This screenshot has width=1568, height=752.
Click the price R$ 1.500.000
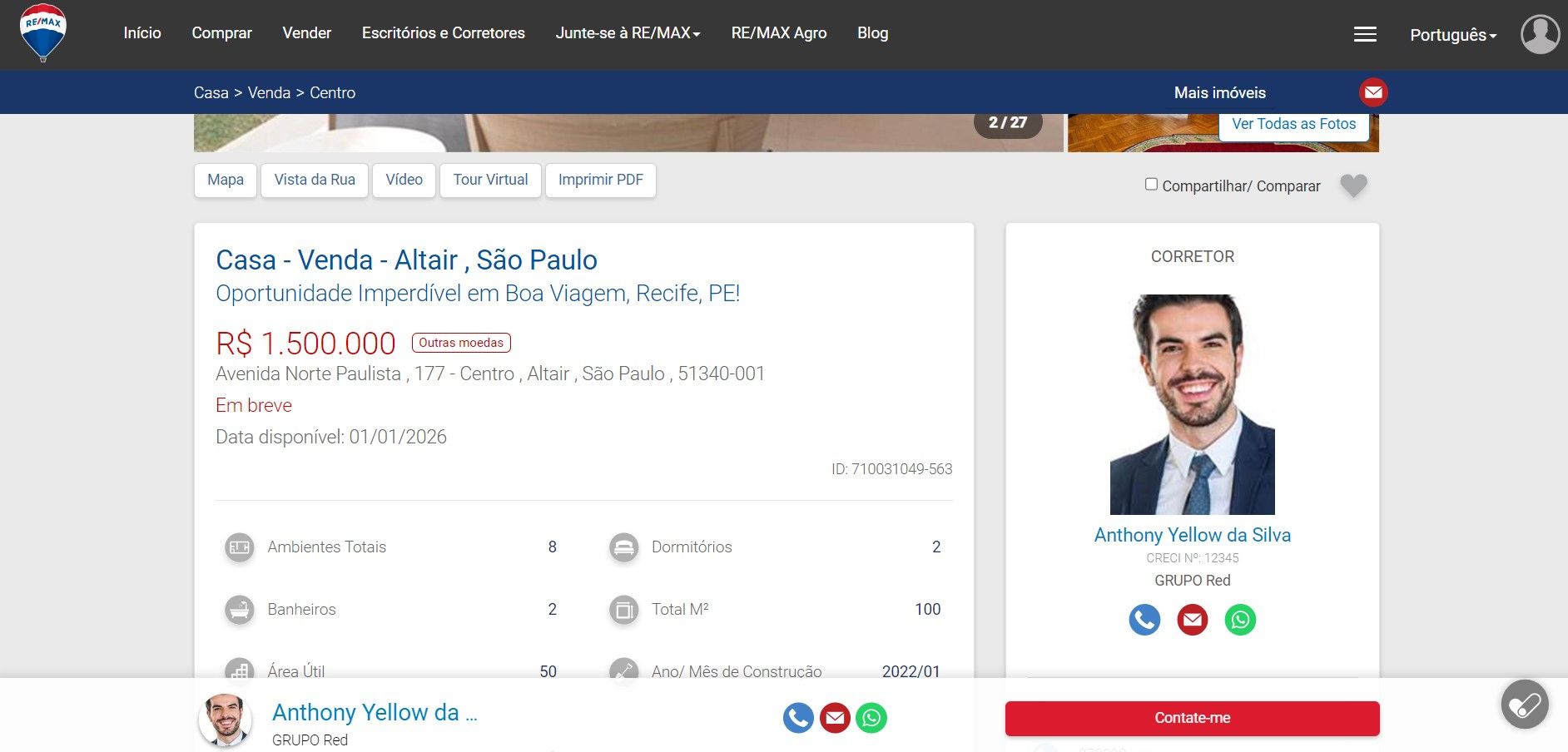305,344
